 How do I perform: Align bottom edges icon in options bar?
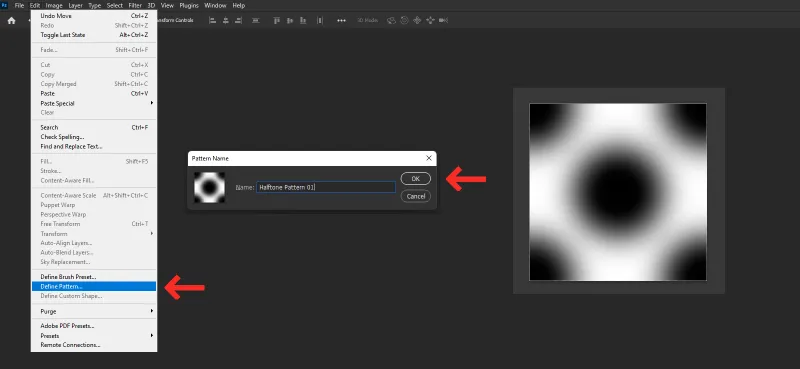tap(303, 20)
